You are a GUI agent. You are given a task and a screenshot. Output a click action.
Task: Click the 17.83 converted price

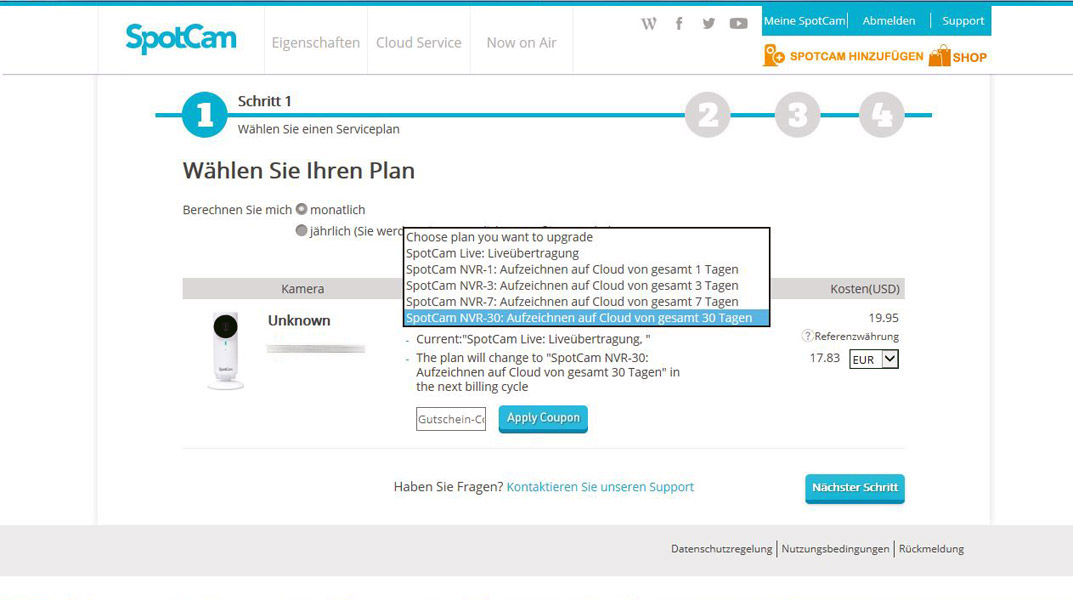[x=825, y=358]
